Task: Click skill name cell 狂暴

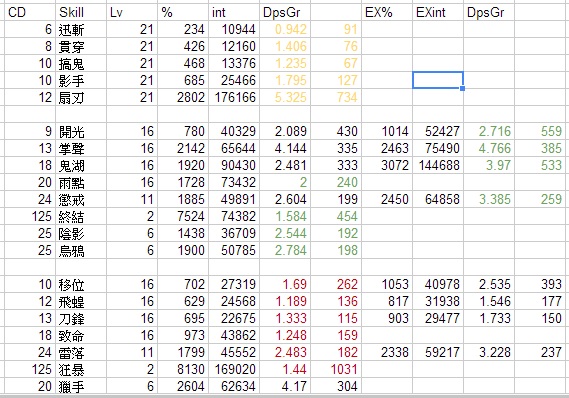Action: point(81,369)
